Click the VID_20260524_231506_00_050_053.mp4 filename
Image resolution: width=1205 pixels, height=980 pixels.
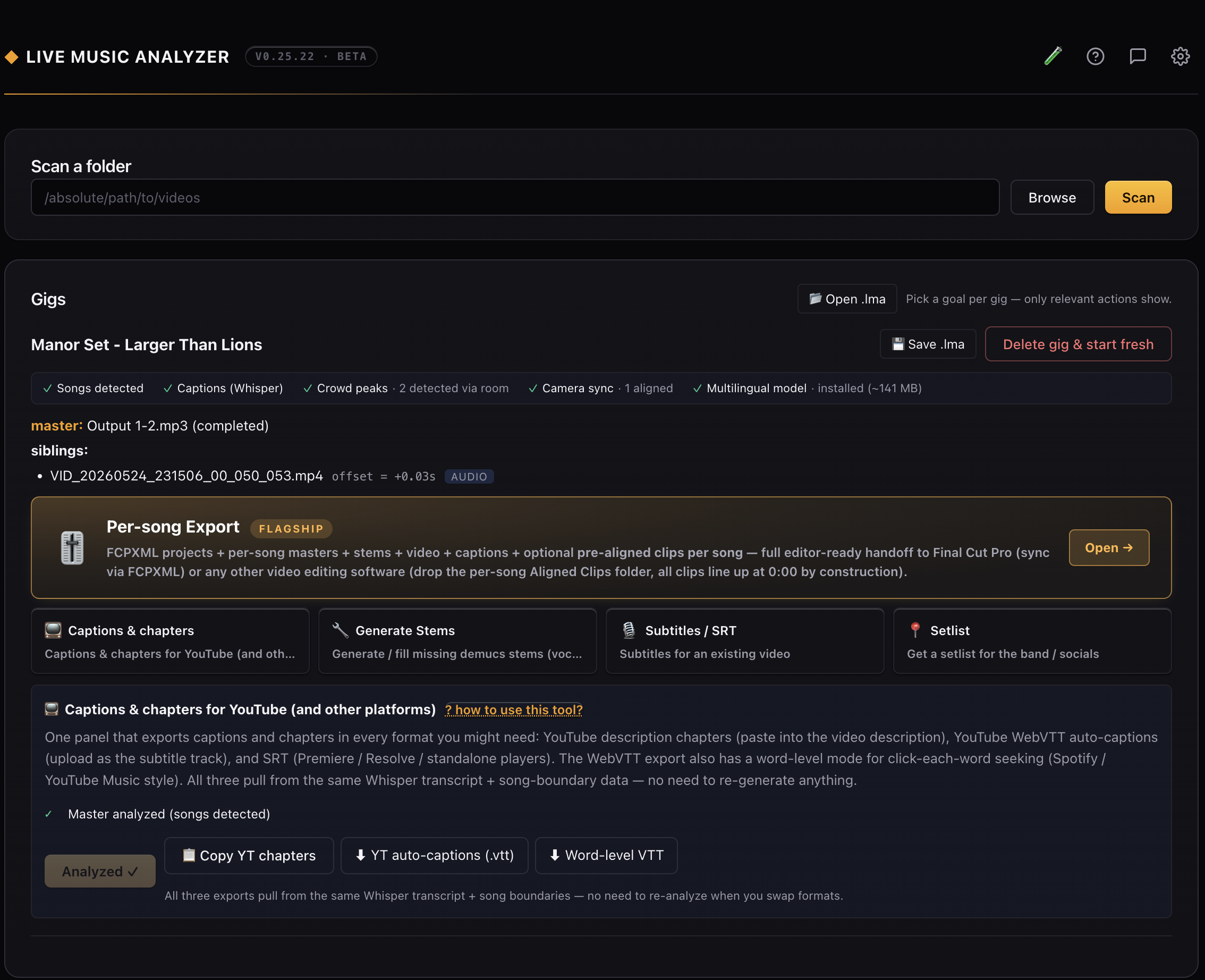(x=186, y=476)
